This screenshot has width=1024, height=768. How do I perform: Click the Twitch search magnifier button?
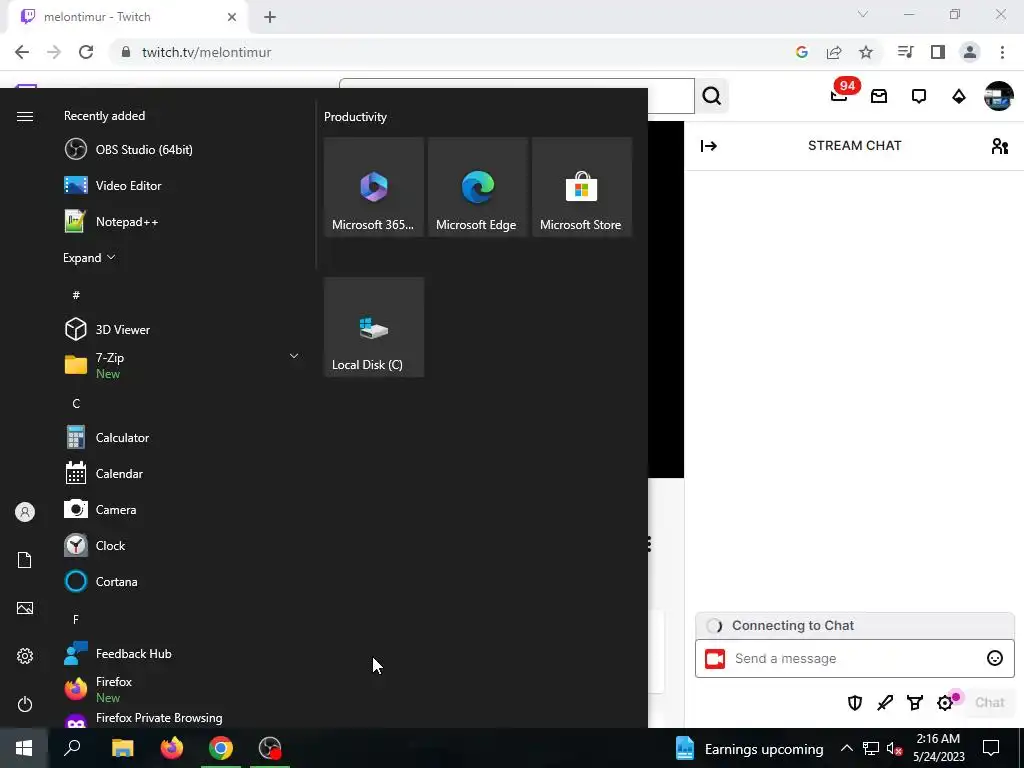[712, 96]
